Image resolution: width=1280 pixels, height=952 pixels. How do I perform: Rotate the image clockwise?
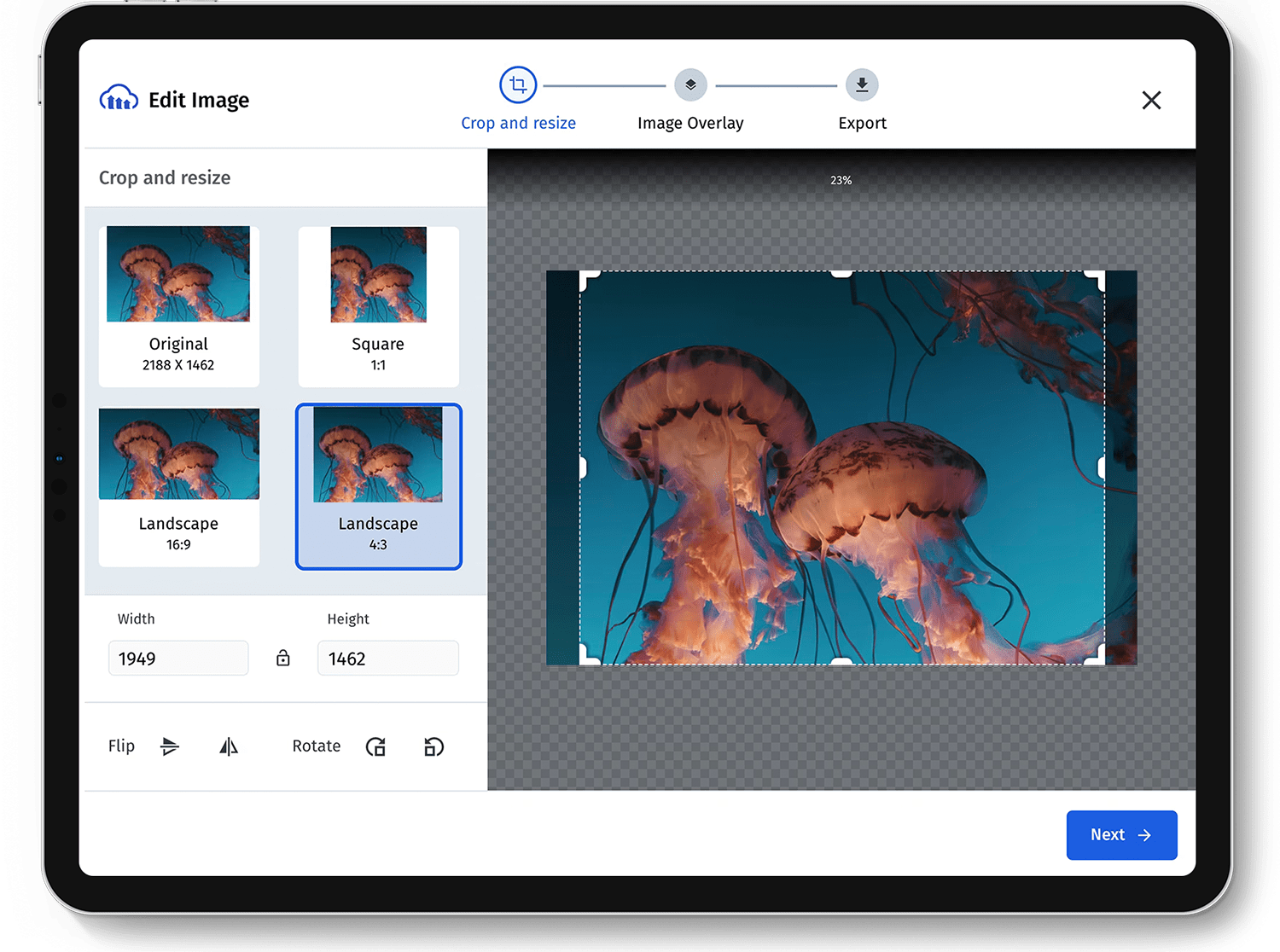point(375,746)
